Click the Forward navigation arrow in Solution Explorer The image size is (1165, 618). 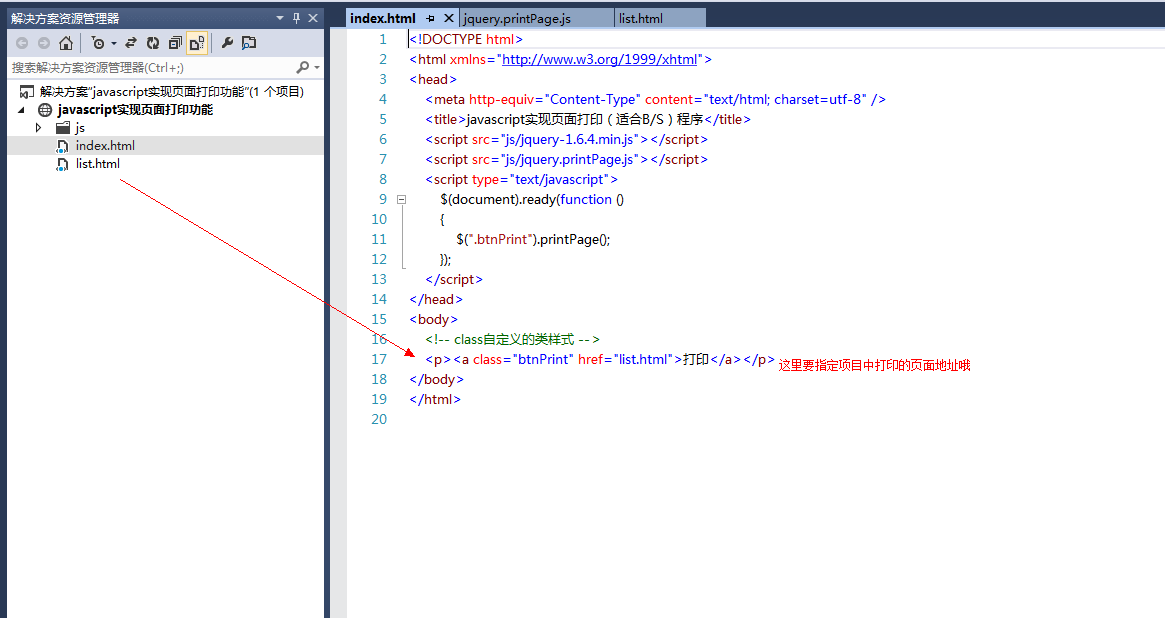point(44,43)
